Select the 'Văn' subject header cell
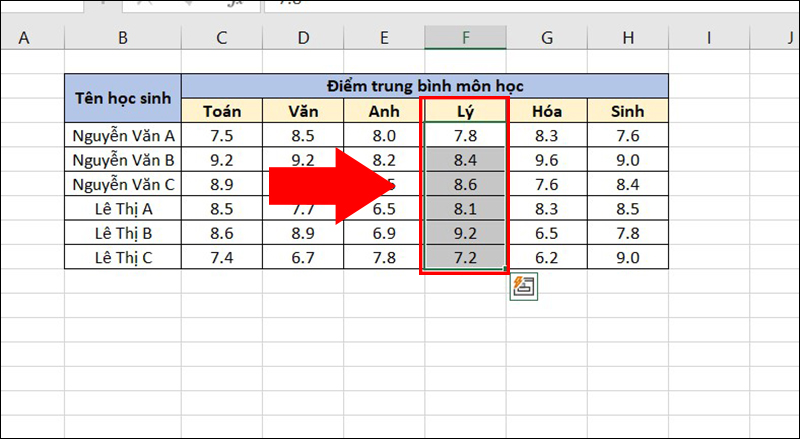This screenshot has height=439, width=800. pyautogui.click(x=303, y=110)
